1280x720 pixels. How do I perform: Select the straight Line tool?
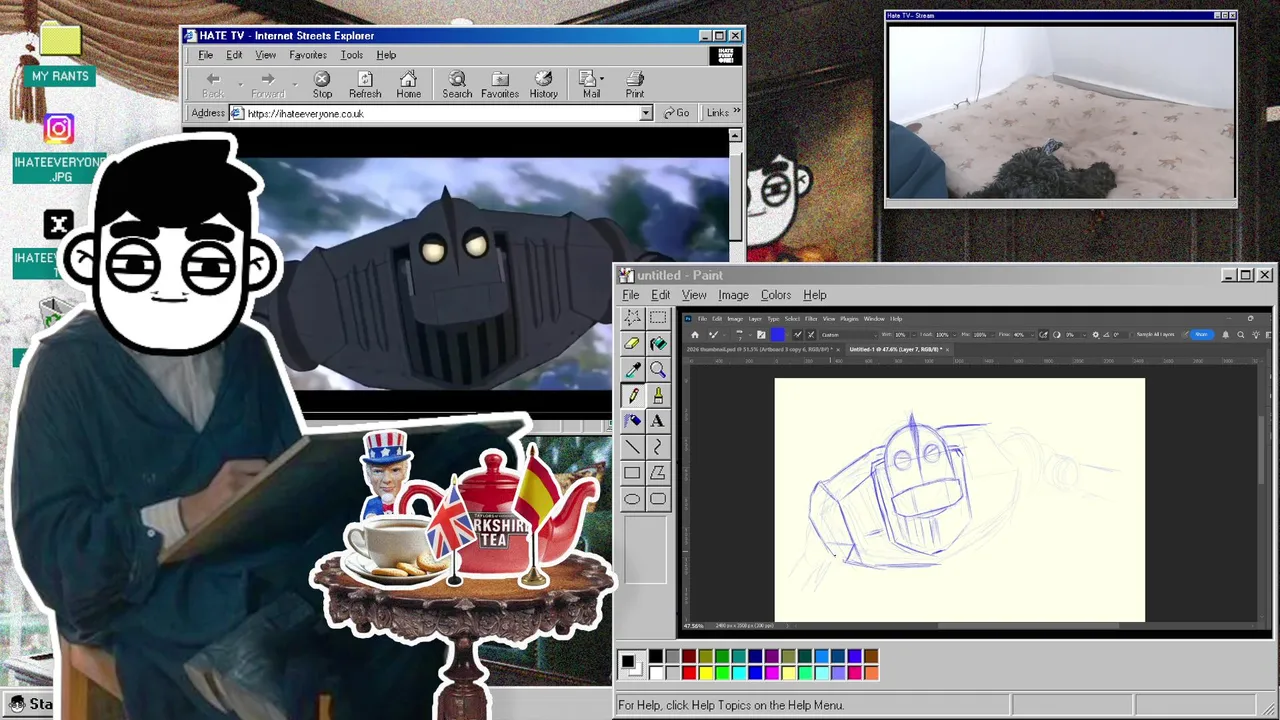coord(632,448)
